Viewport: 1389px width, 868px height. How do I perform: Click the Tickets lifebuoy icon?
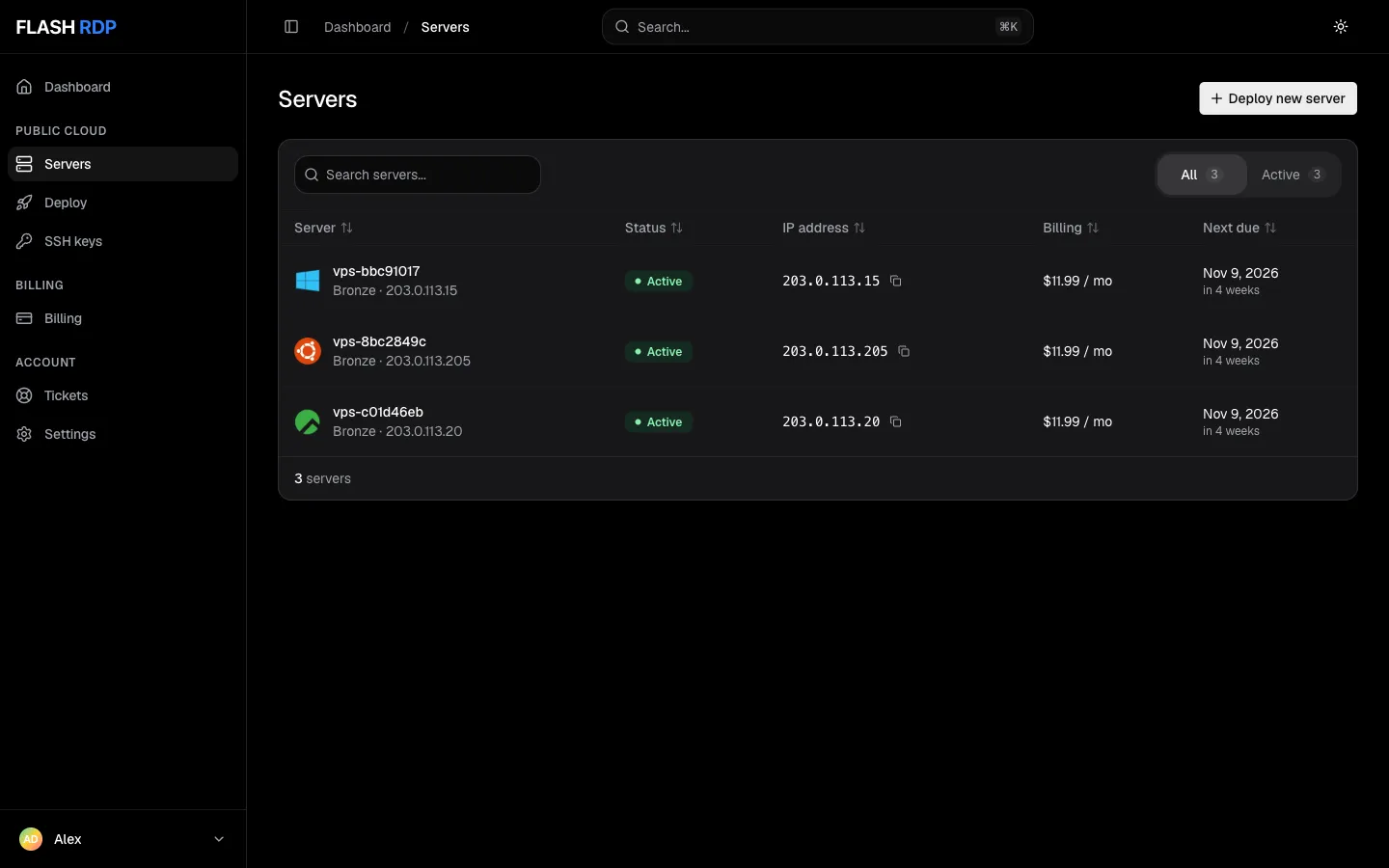point(25,395)
